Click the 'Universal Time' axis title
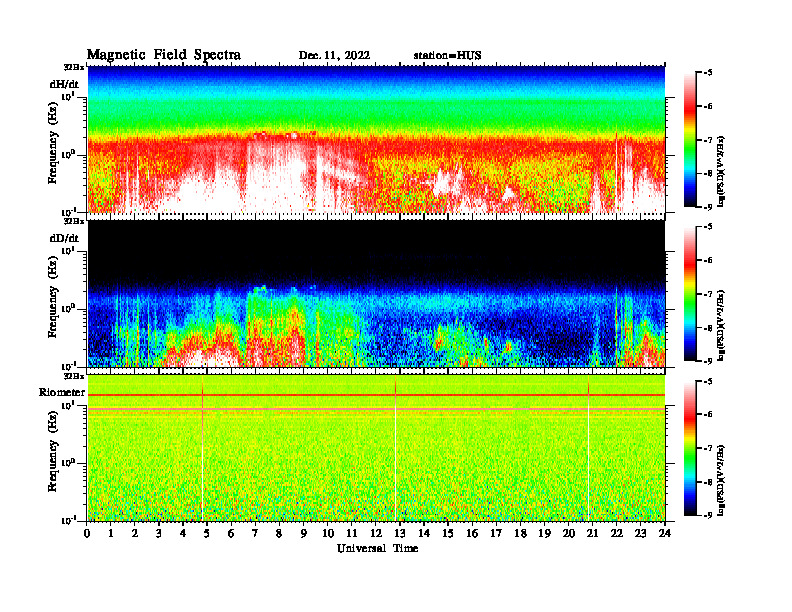This screenshot has height=612, width=792. coord(378,548)
